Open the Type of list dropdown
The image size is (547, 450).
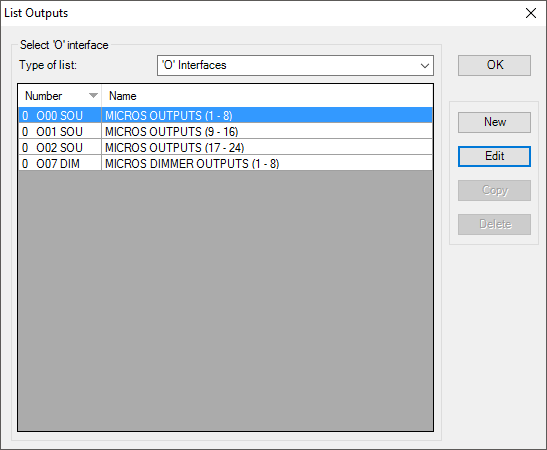[x=295, y=65]
